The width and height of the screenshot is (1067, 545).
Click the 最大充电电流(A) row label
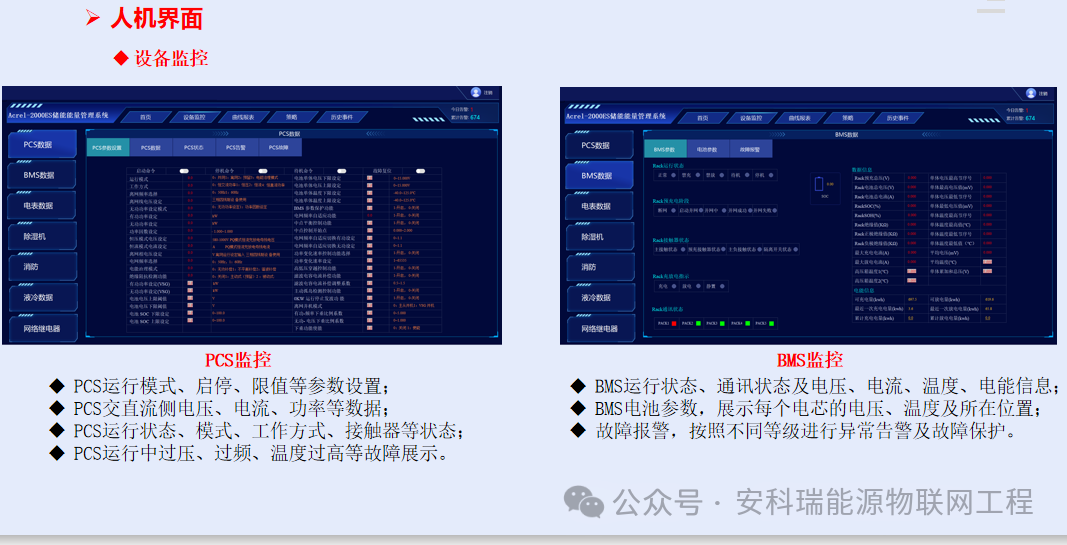pyautogui.click(x=872, y=252)
